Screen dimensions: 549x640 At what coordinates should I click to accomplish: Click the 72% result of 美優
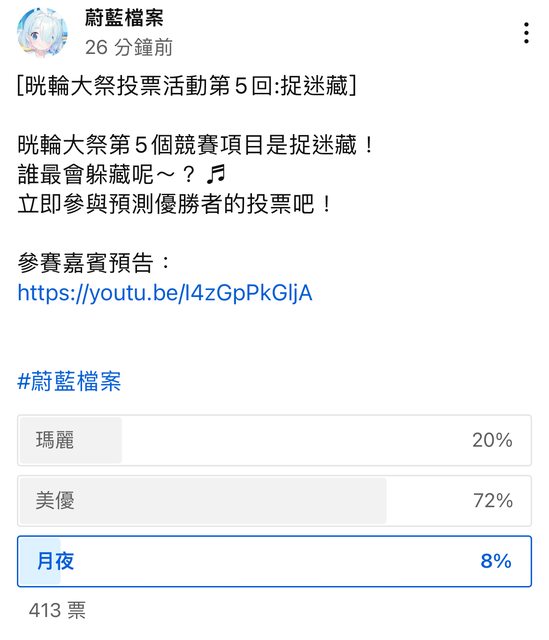click(x=493, y=500)
